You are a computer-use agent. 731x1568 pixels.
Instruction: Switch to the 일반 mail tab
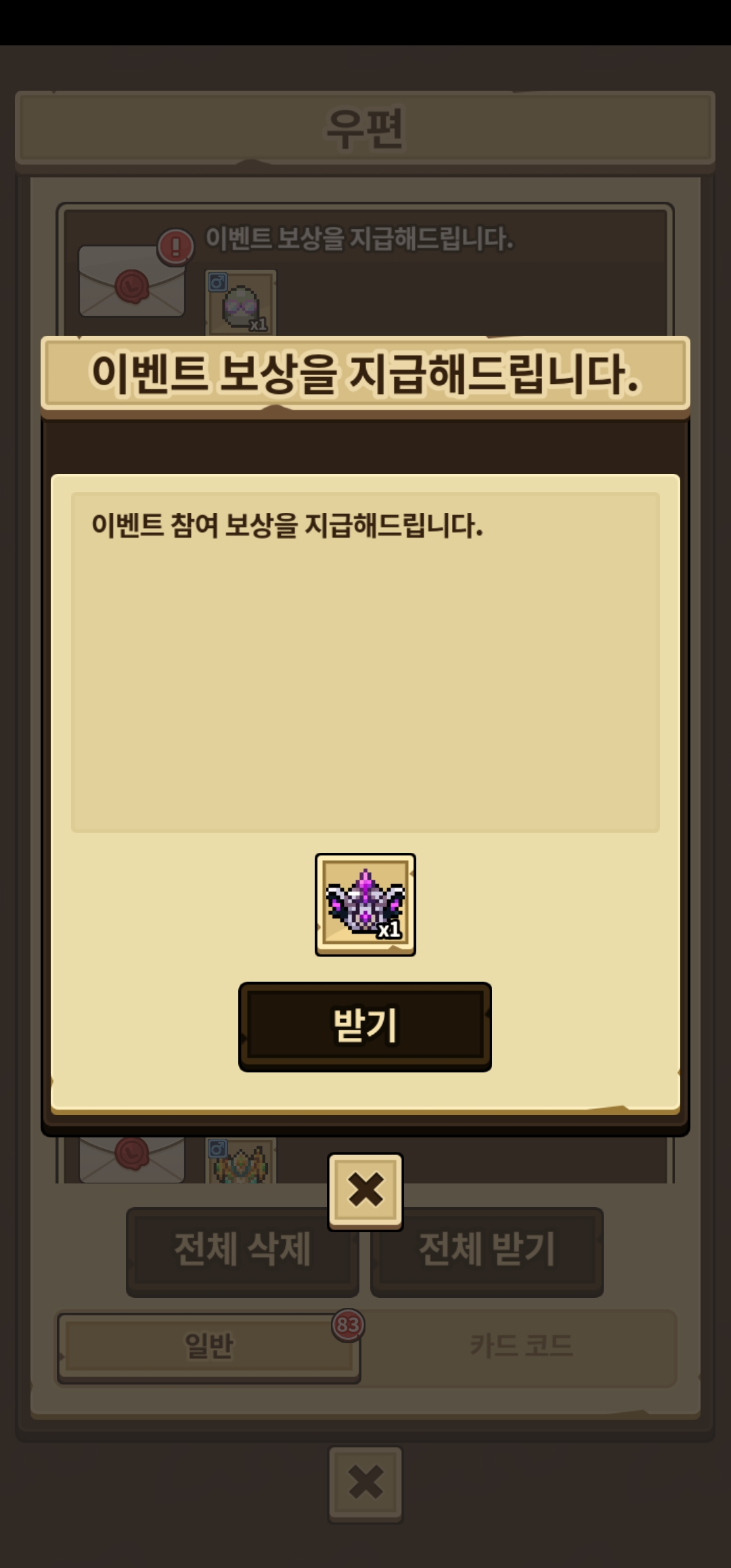click(208, 1348)
